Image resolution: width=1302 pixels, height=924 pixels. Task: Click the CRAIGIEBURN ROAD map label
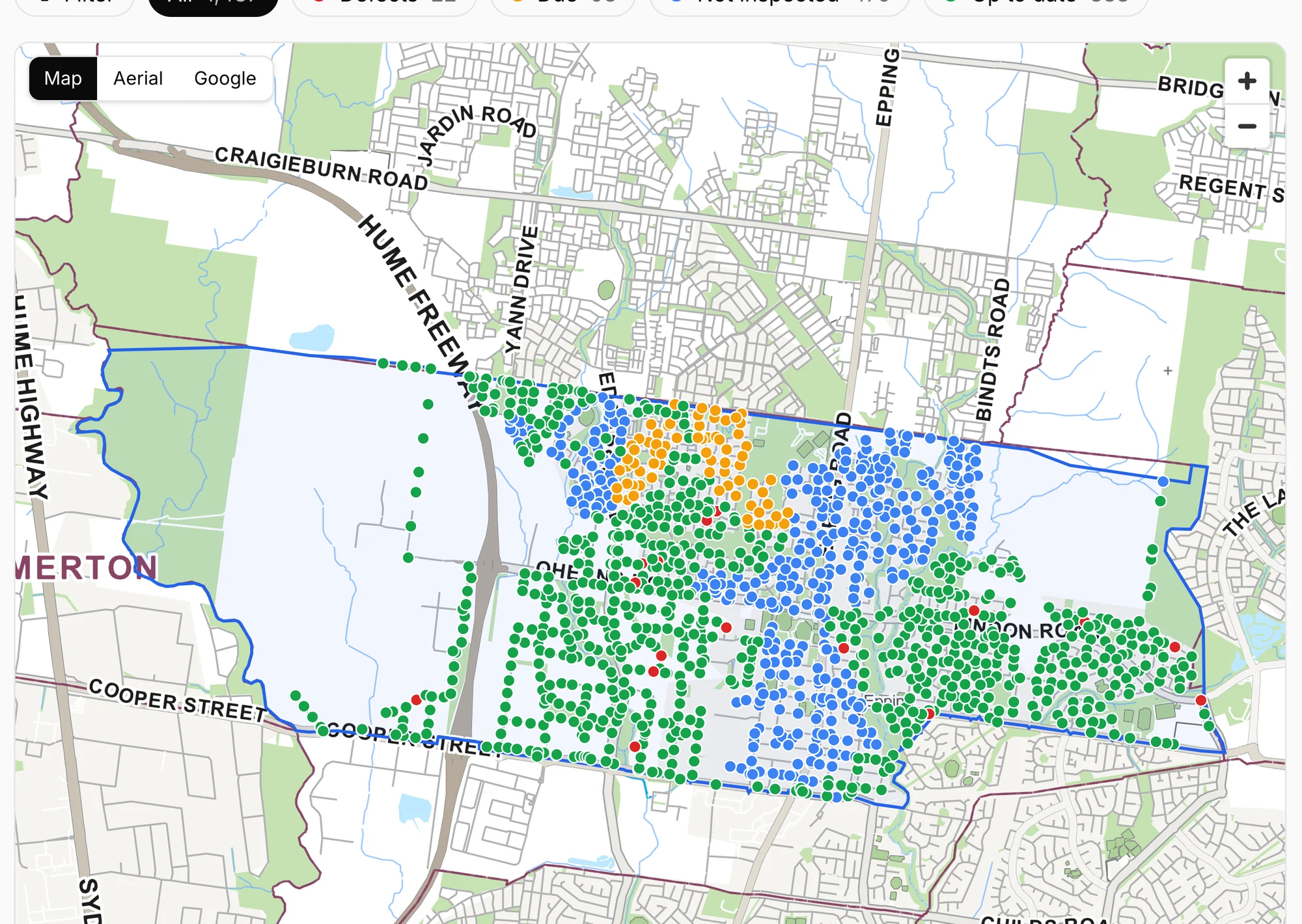[322, 168]
